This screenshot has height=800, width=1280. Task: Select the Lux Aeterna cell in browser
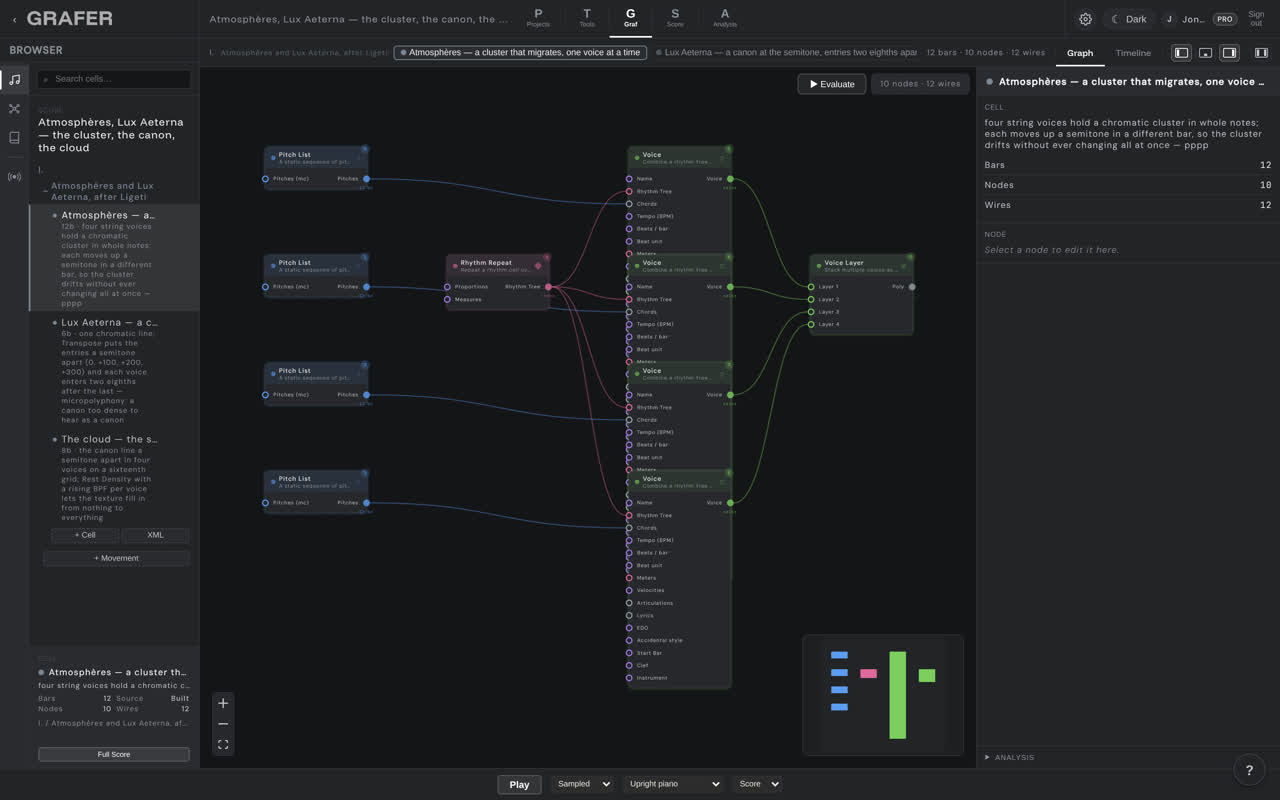(114, 370)
